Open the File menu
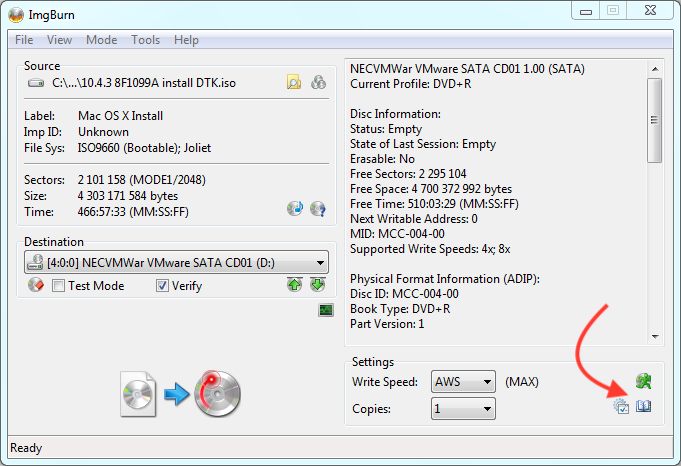This screenshot has width=681, height=466. click(24, 40)
